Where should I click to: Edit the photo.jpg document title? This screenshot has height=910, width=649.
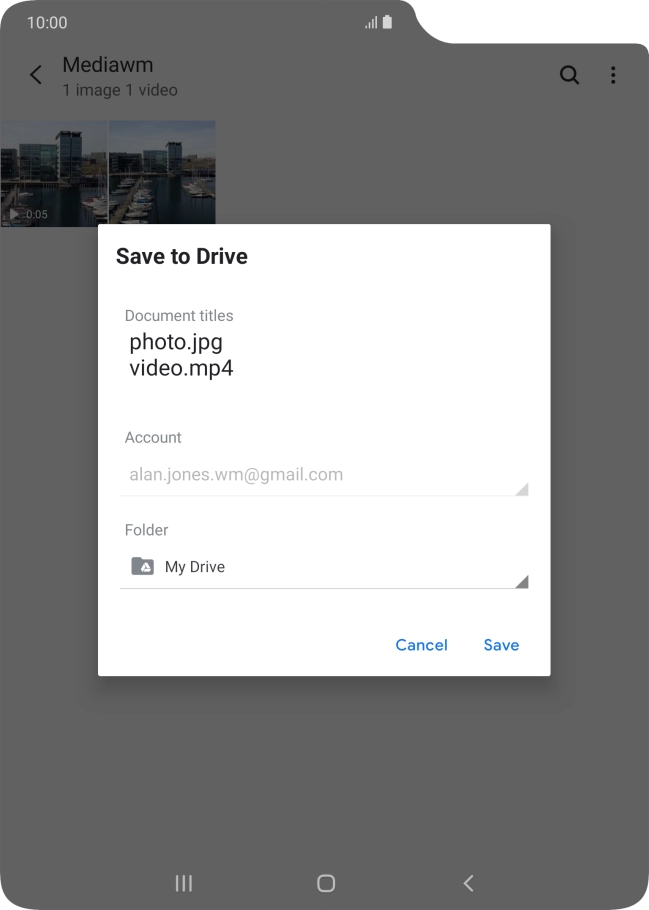(x=176, y=342)
